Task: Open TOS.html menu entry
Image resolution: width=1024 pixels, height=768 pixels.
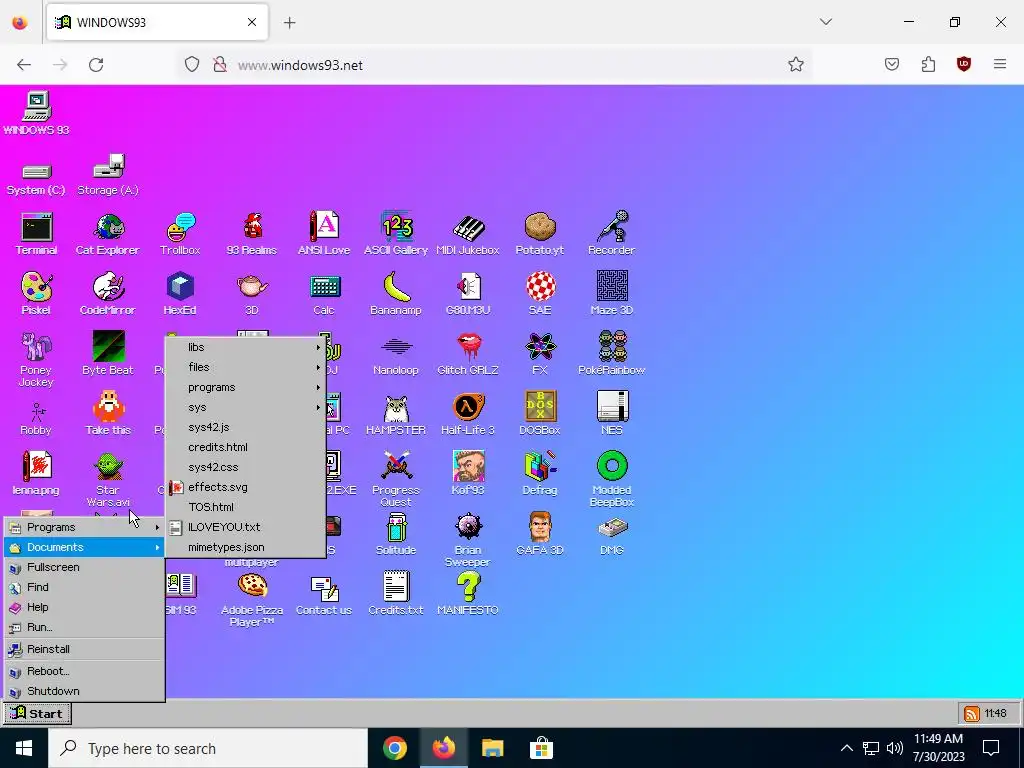Action: pos(246,507)
